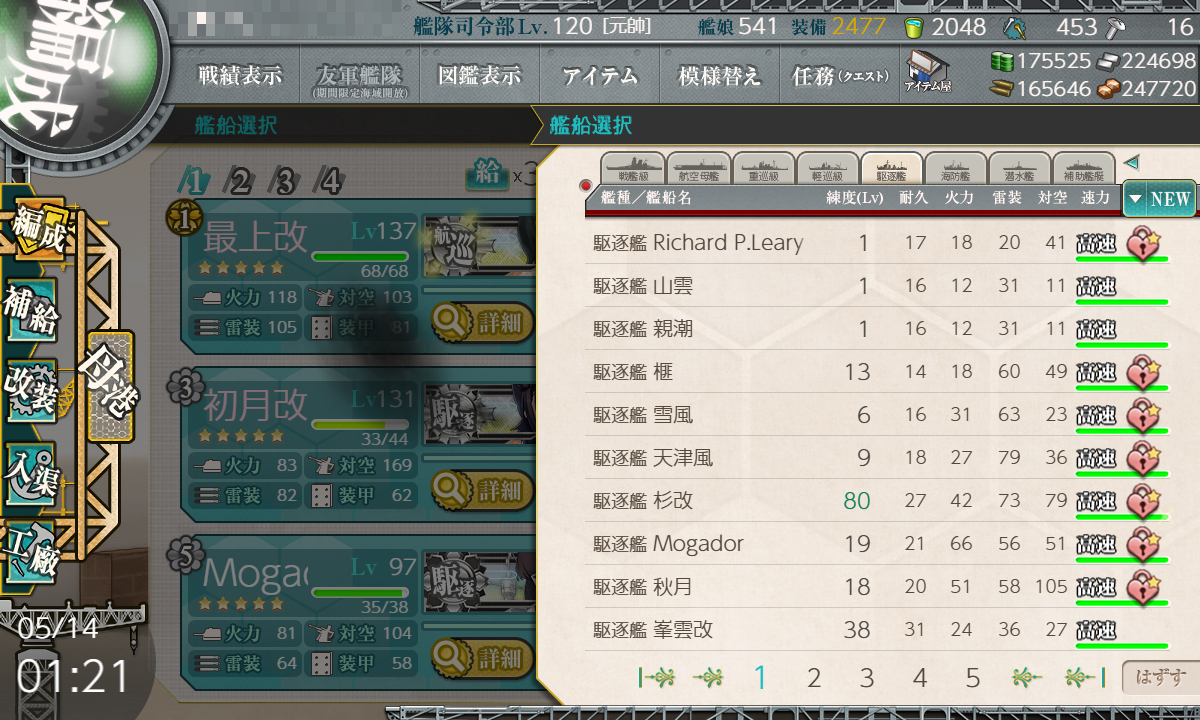Image resolution: width=1200 pixels, height=720 pixels.
Task: Open the 補給 resupply sidebar icon
Action: pos(31,310)
